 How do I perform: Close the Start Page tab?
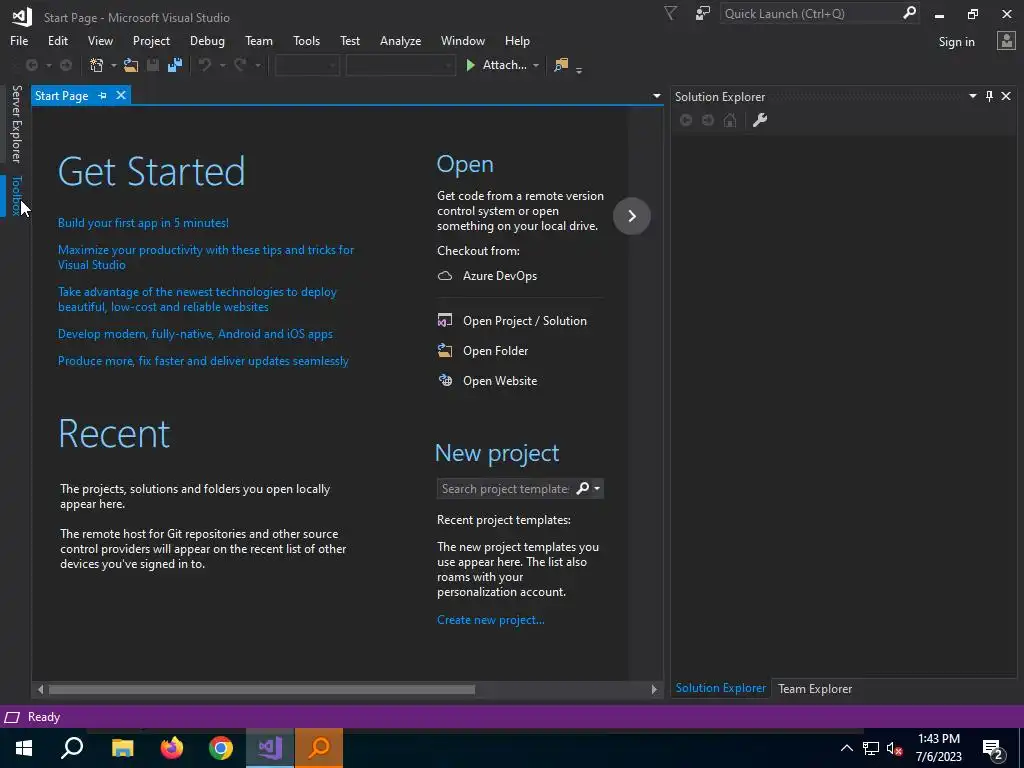[121, 95]
